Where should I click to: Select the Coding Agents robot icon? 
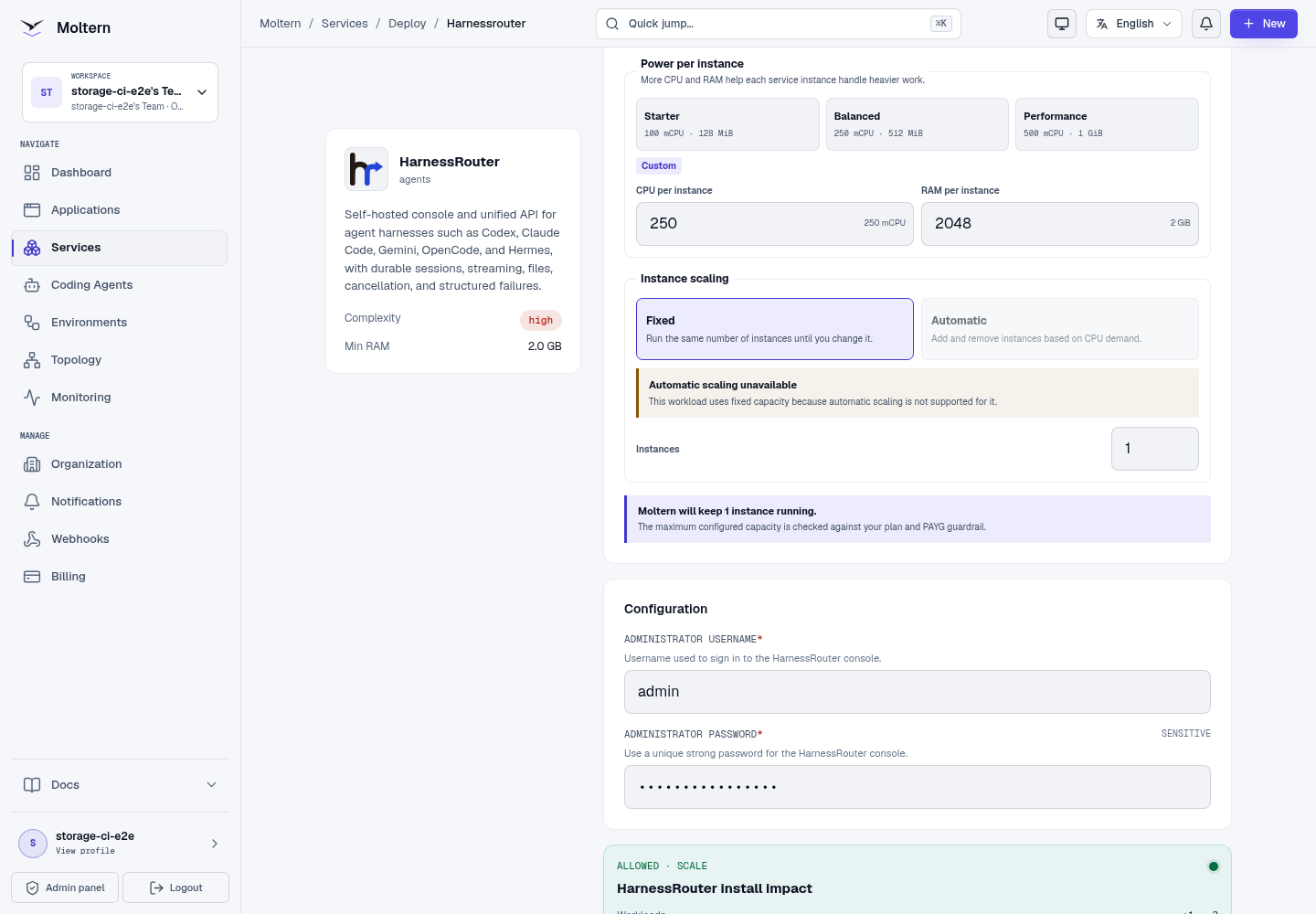[x=32, y=285]
